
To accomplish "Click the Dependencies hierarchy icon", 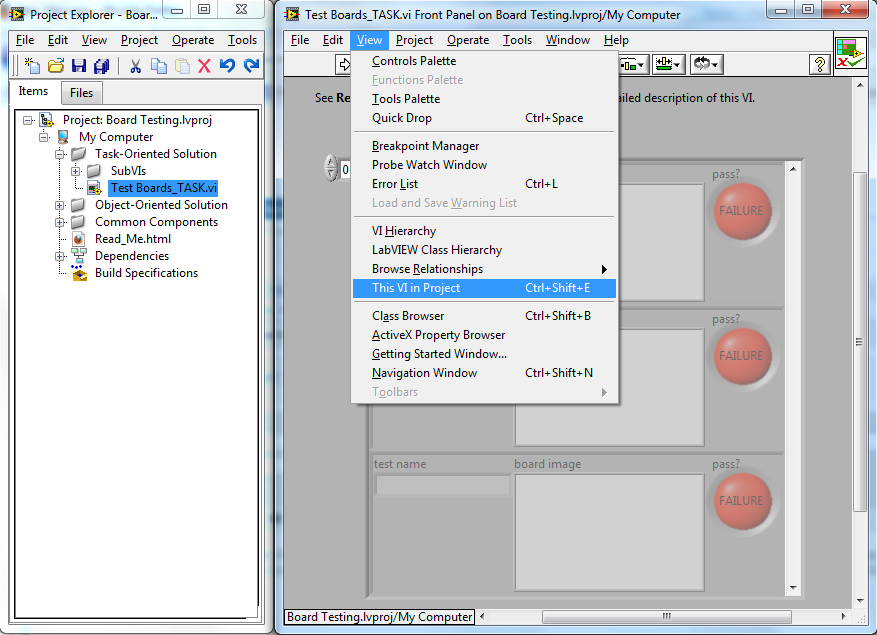I will click(79, 256).
